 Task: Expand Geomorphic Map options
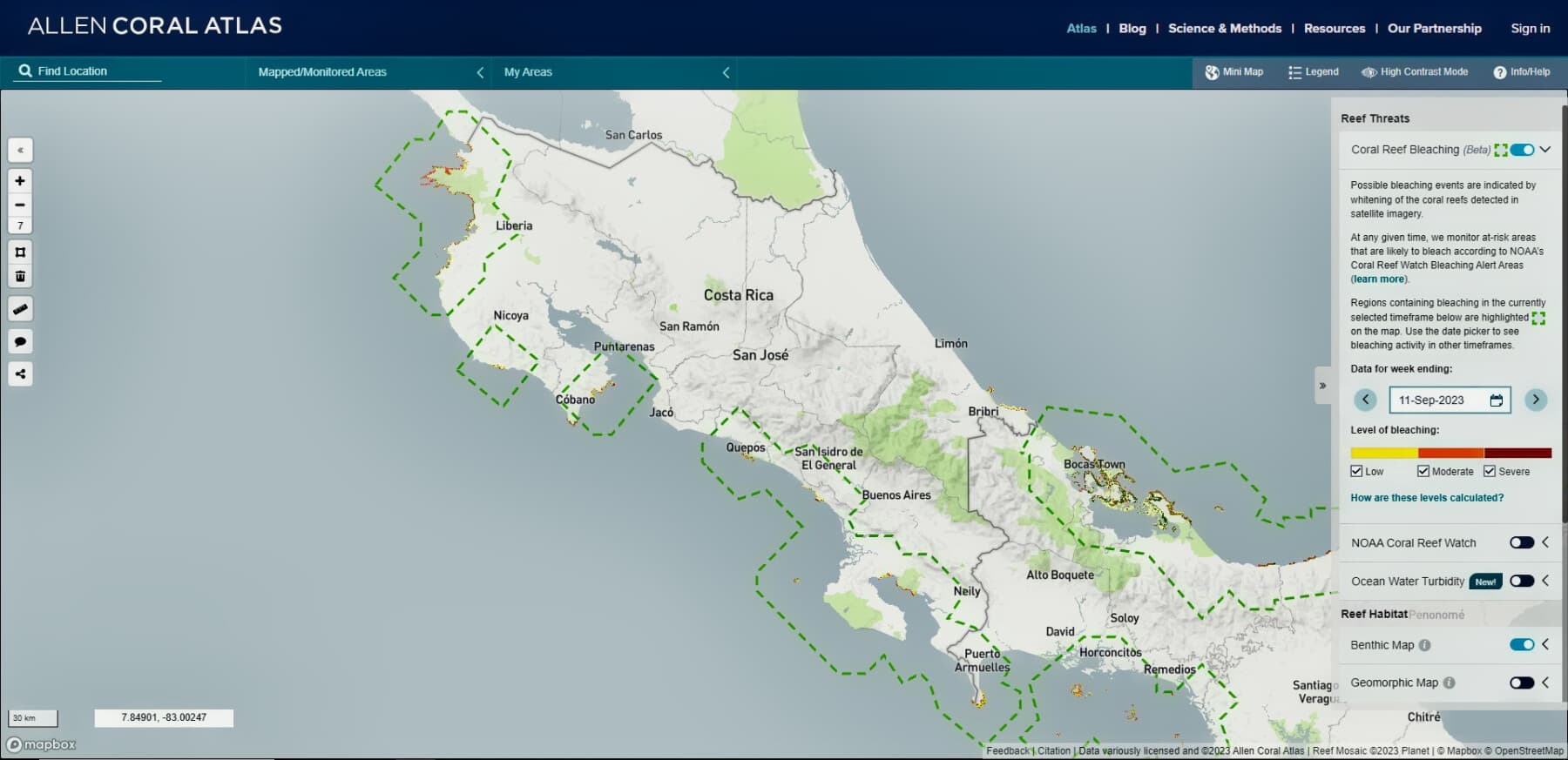click(x=1545, y=683)
